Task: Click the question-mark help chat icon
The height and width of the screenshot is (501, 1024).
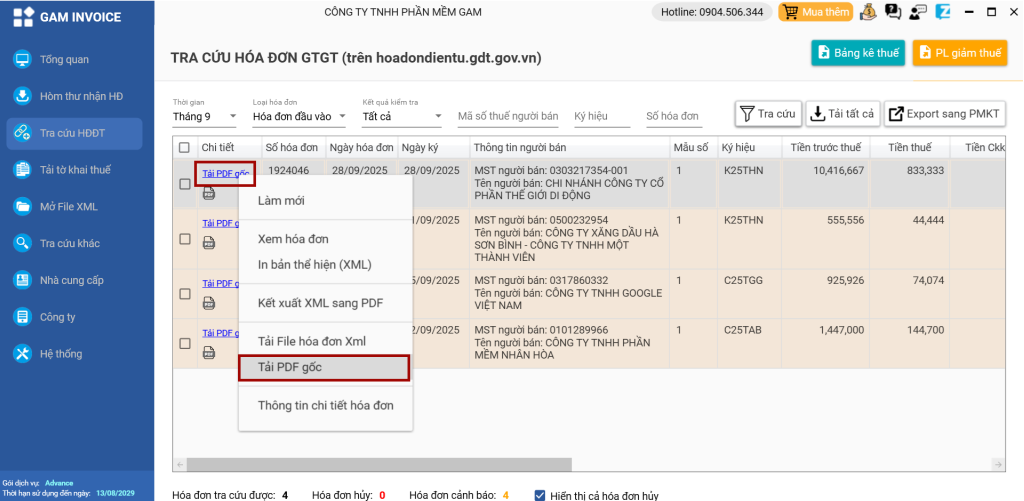Action: point(892,12)
